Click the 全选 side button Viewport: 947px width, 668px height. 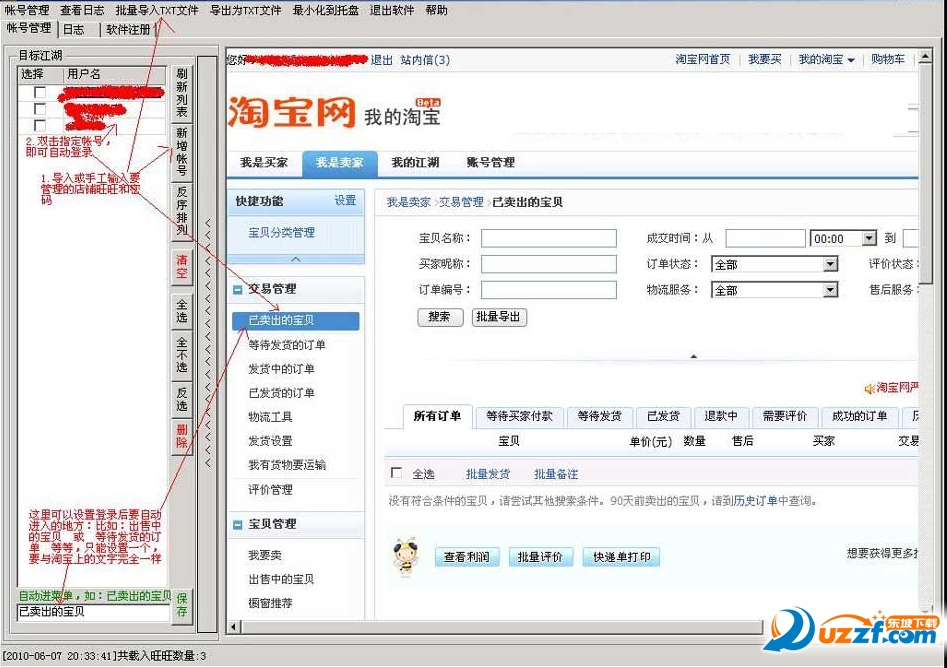pos(181,310)
